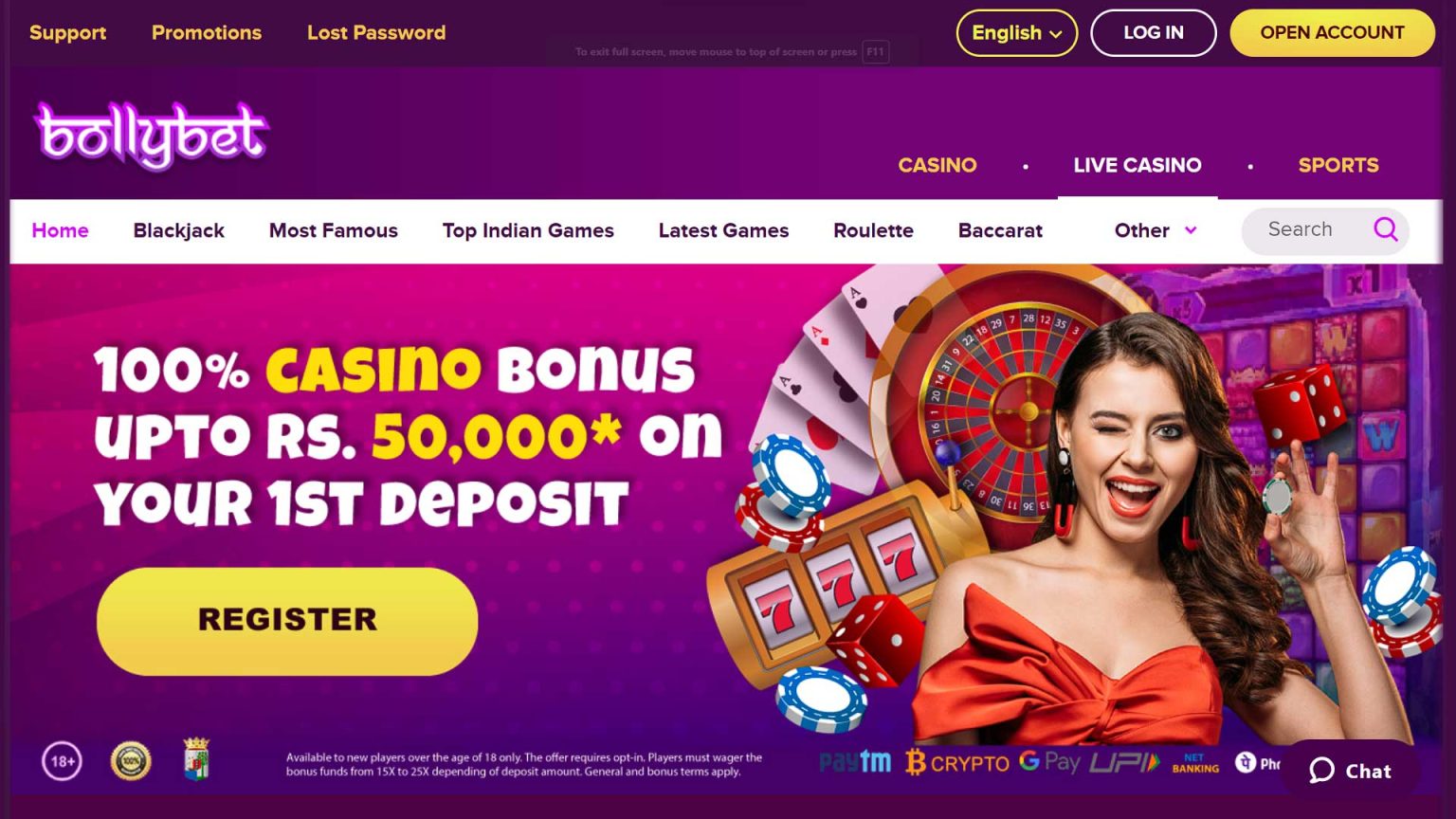The width and height of the screenshot is (1456, 819).
Task: Click the Google Pay logo
Action: (1049, 762)
